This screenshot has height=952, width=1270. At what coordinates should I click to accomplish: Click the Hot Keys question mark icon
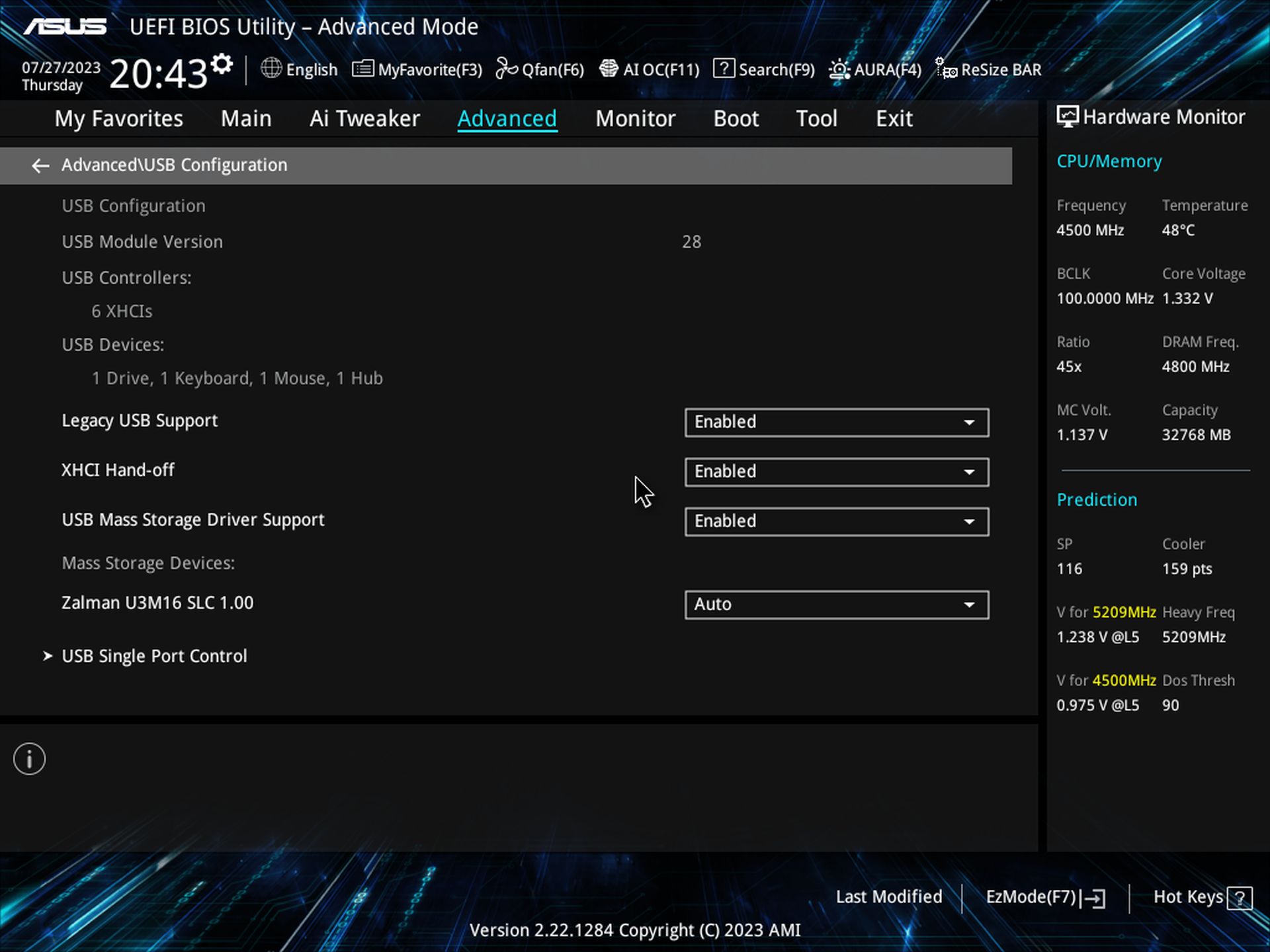[1239, 898]
